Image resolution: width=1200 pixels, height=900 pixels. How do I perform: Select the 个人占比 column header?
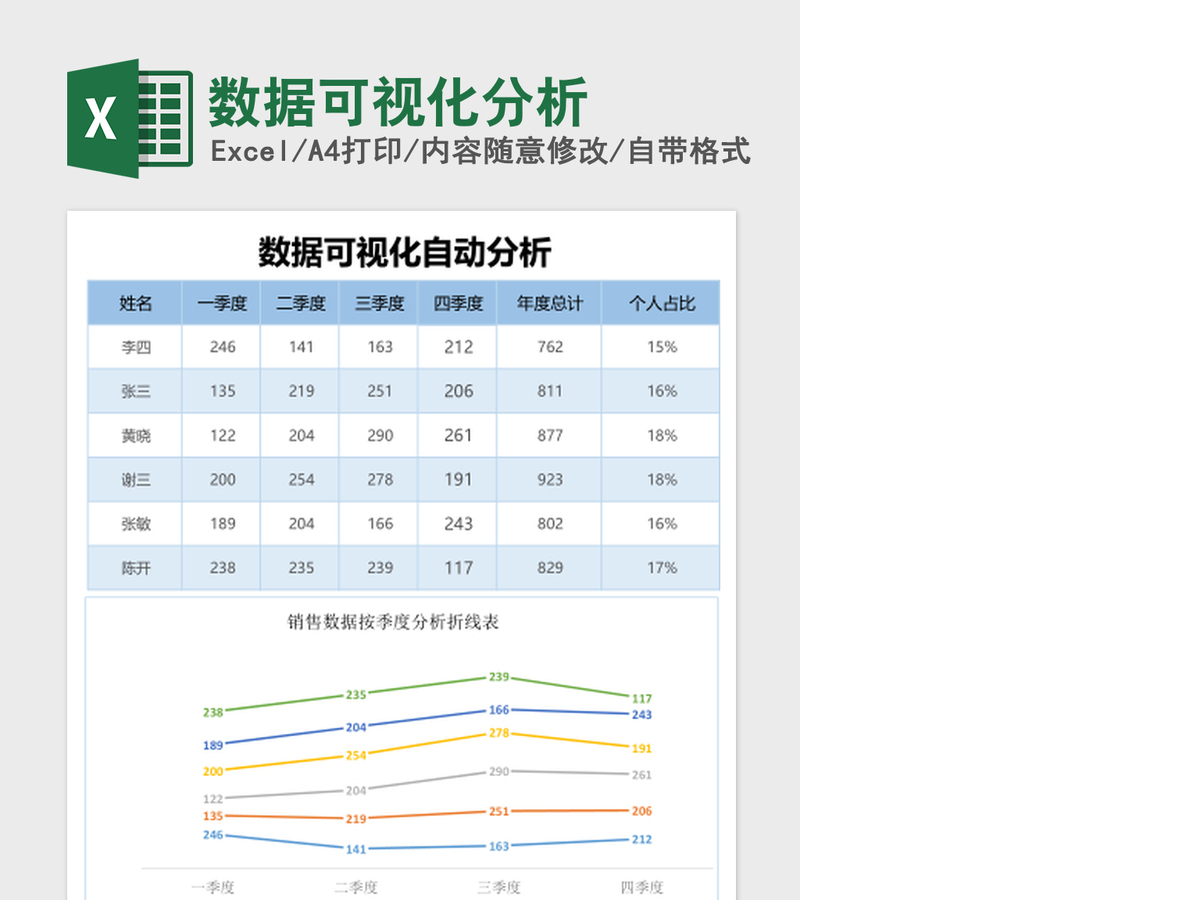[x=661, y=303]
